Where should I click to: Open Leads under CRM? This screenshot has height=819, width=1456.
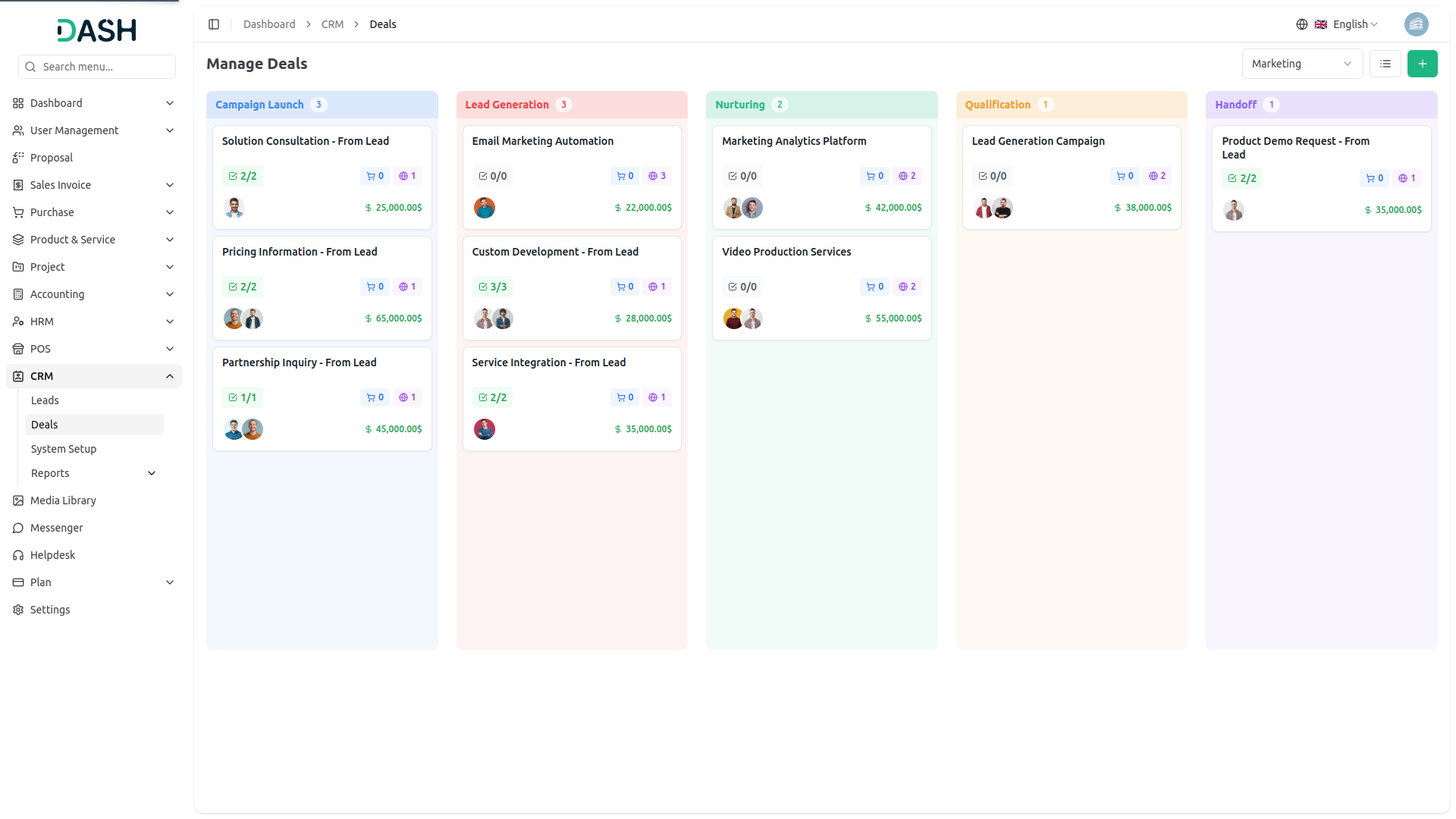[45, 400]
